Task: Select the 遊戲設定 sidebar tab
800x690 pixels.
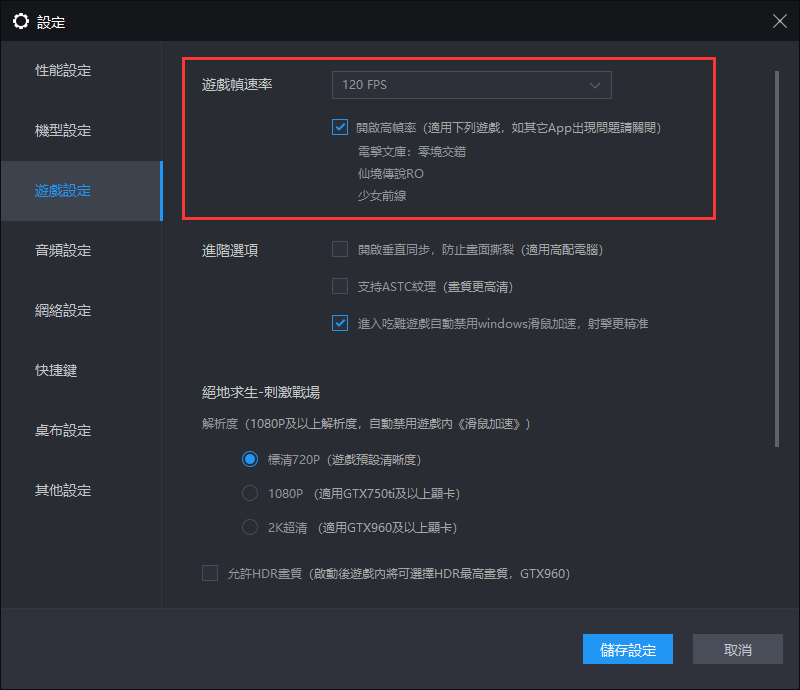Action: click(63, 191)
